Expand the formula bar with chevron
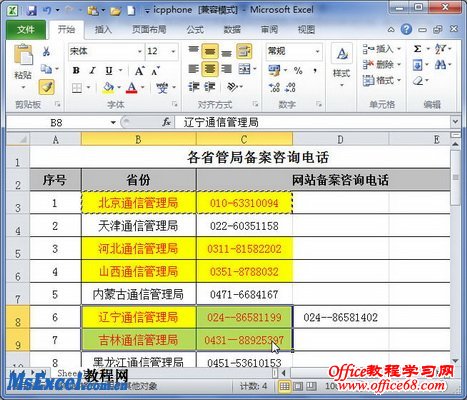467x400 pixels. tap(455, 122)
